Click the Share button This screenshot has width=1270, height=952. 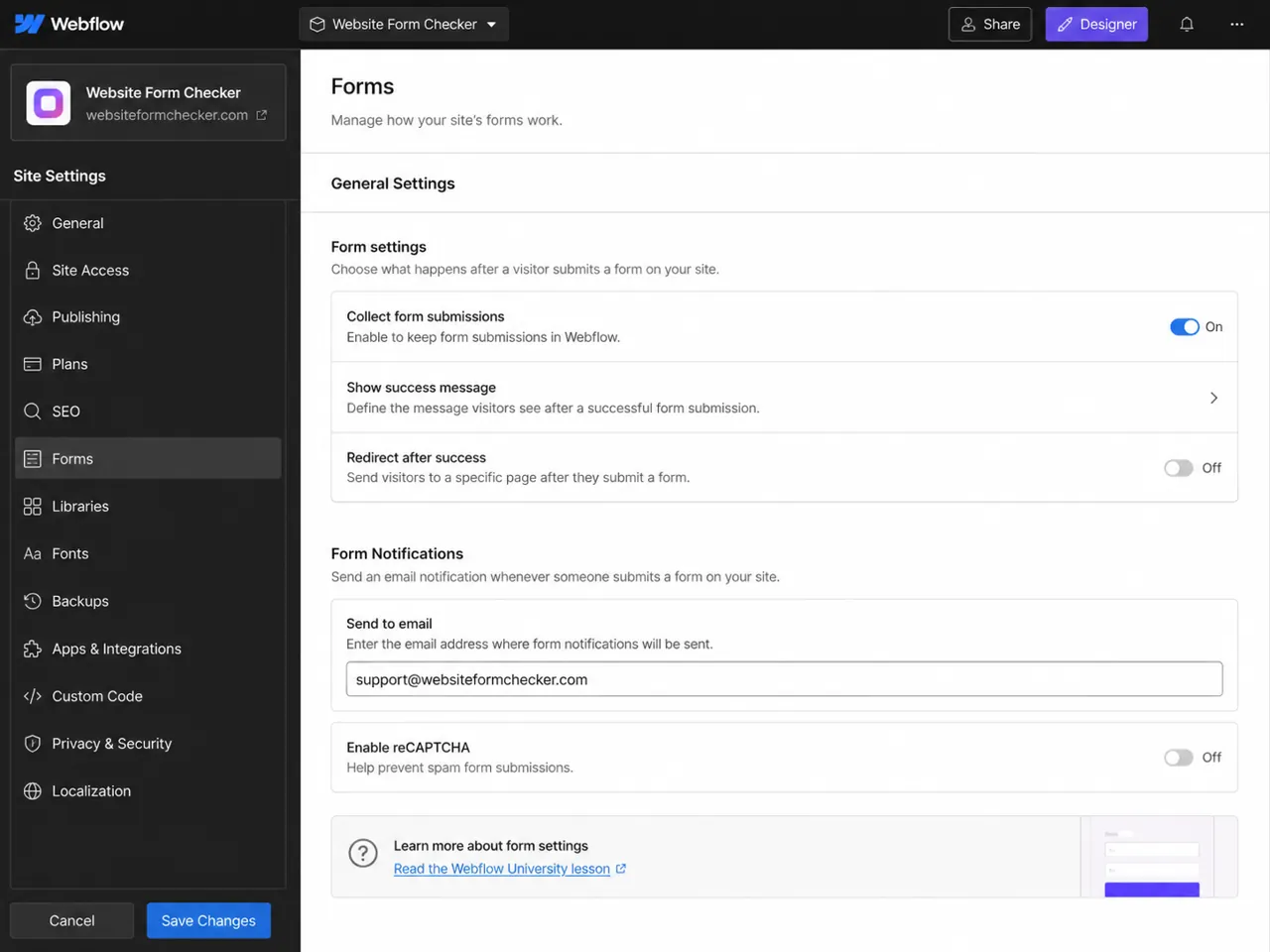[x=990, y=24]
